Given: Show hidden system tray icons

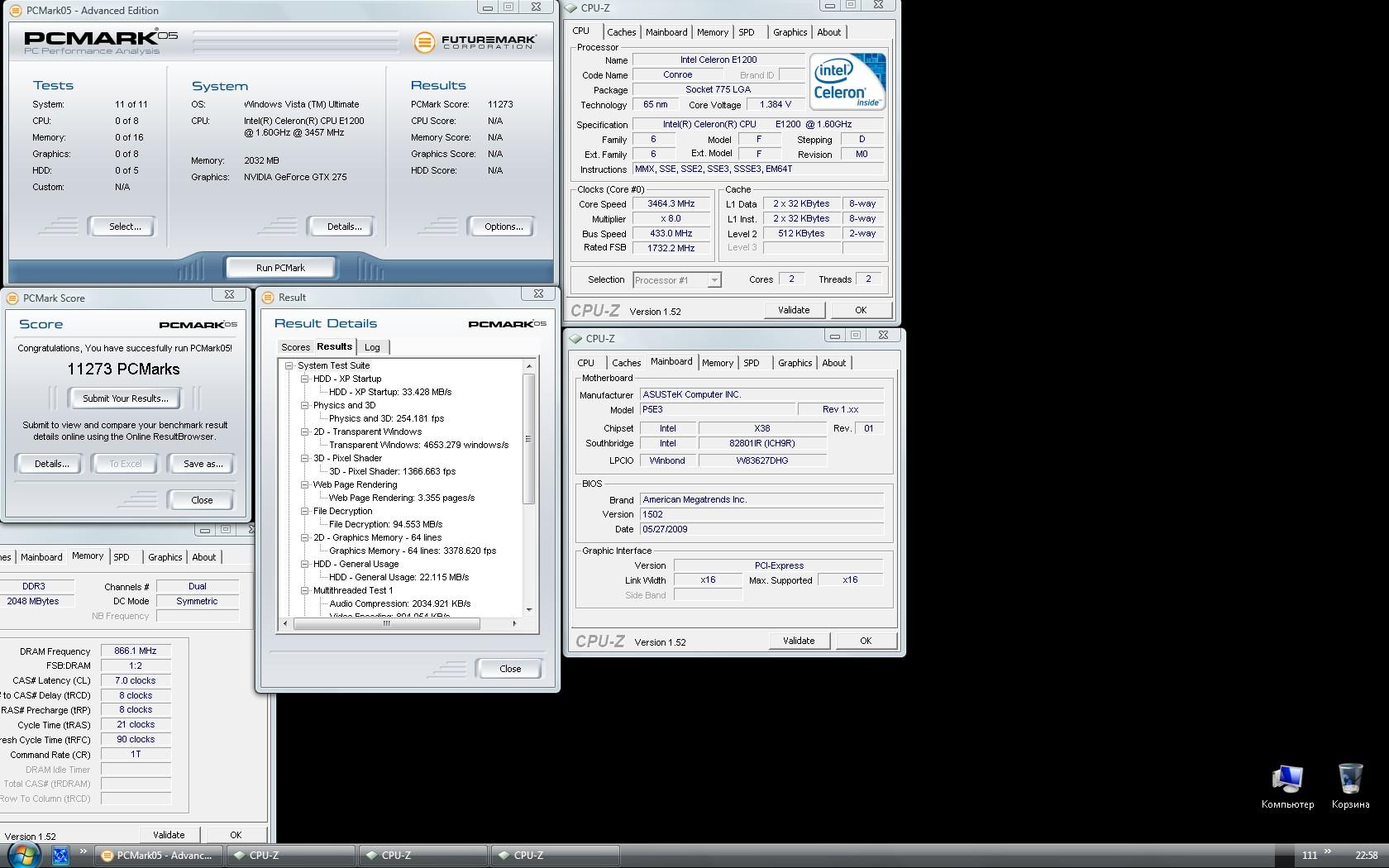Looking at the screenshot, I should click(1328, 851).
